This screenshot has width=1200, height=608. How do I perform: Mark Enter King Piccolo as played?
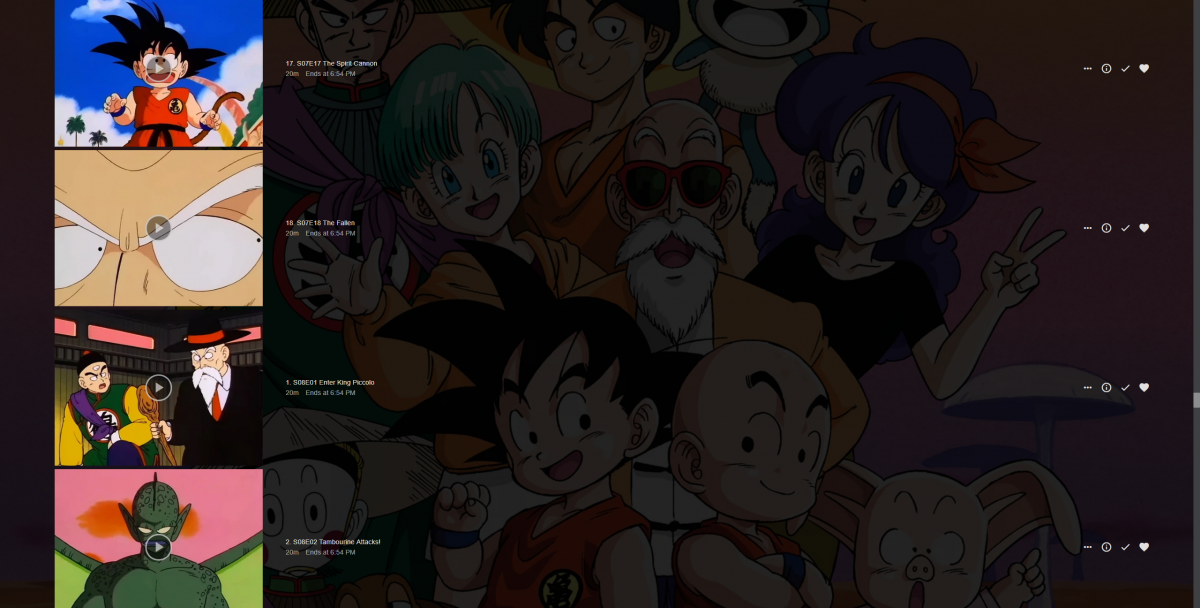pyautogui.click(x=1125, y=388)
